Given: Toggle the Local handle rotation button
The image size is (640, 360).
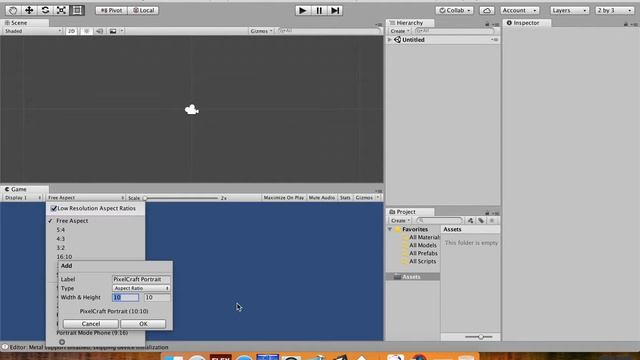Looking at the screenshot, I should click(143, 10).
